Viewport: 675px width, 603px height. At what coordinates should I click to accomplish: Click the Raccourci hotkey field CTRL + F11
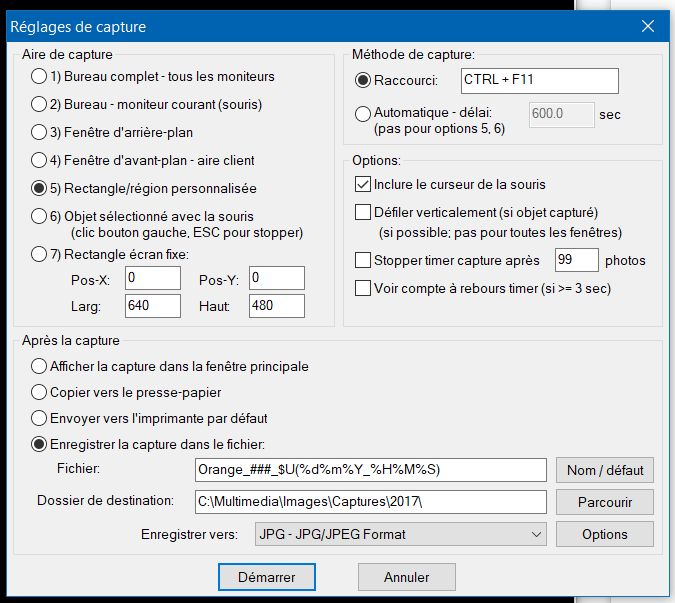(540, 80)
